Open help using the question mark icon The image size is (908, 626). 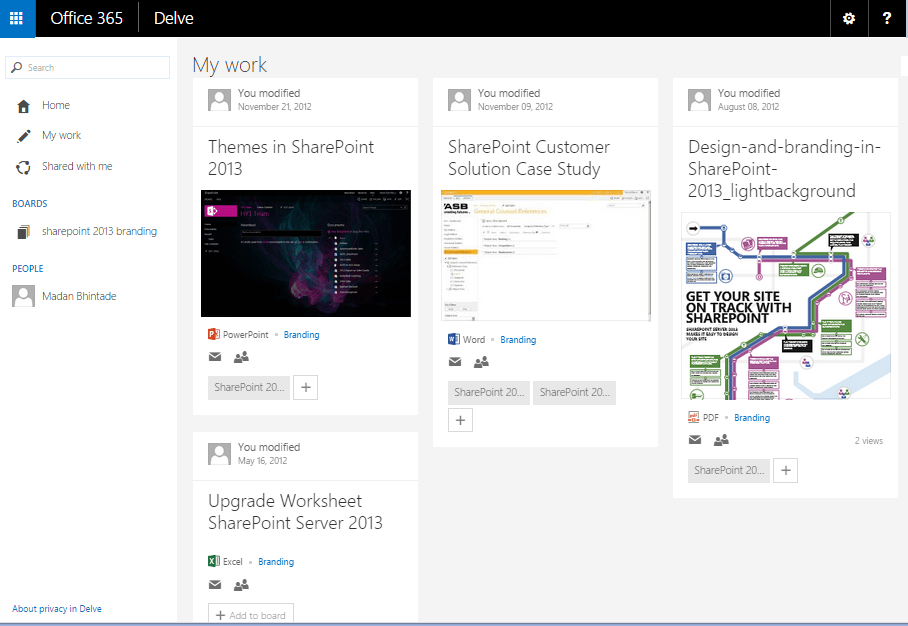coord(888,18)
